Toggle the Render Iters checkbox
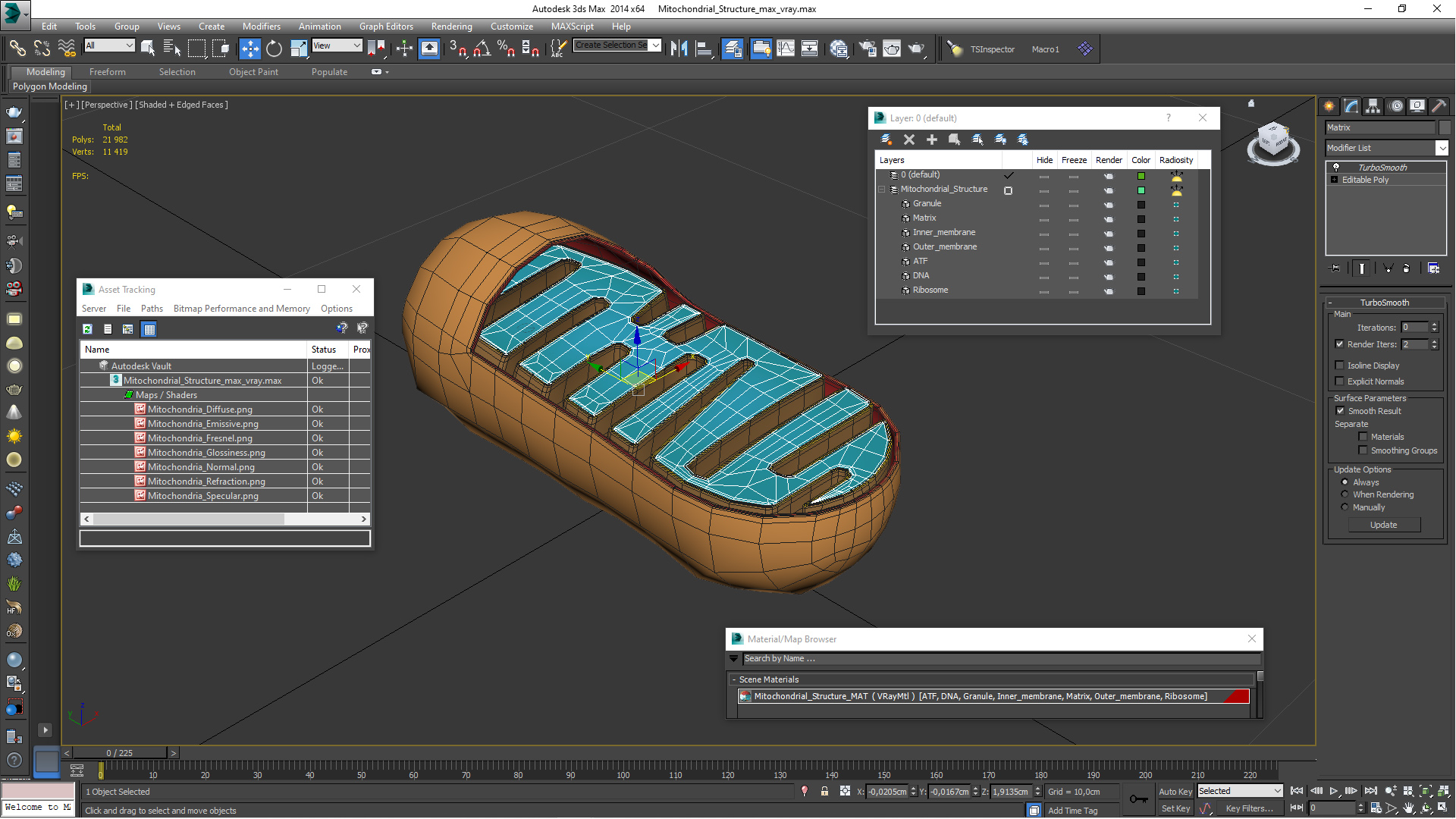 [1340, 344]
